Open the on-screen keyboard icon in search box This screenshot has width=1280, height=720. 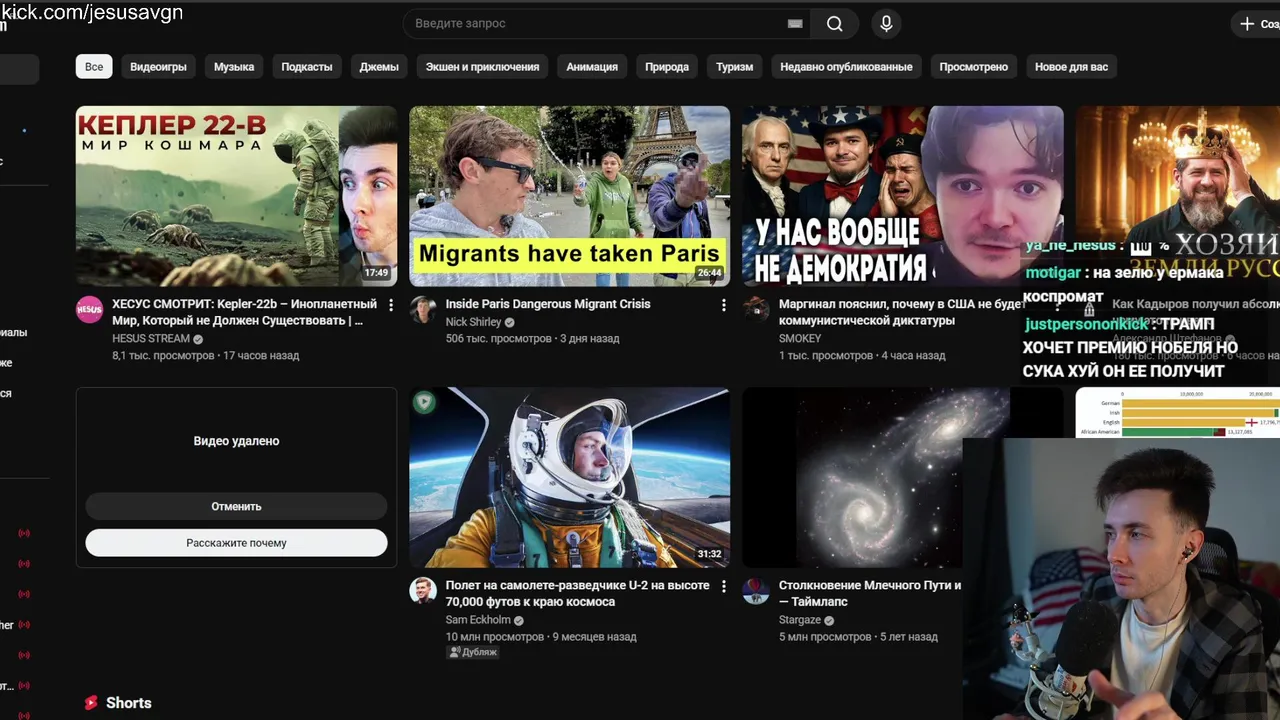795,24
